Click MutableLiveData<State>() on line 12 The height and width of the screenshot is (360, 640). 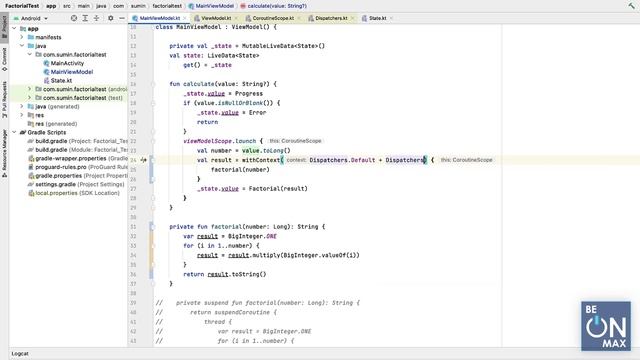(x=283, y=46)
